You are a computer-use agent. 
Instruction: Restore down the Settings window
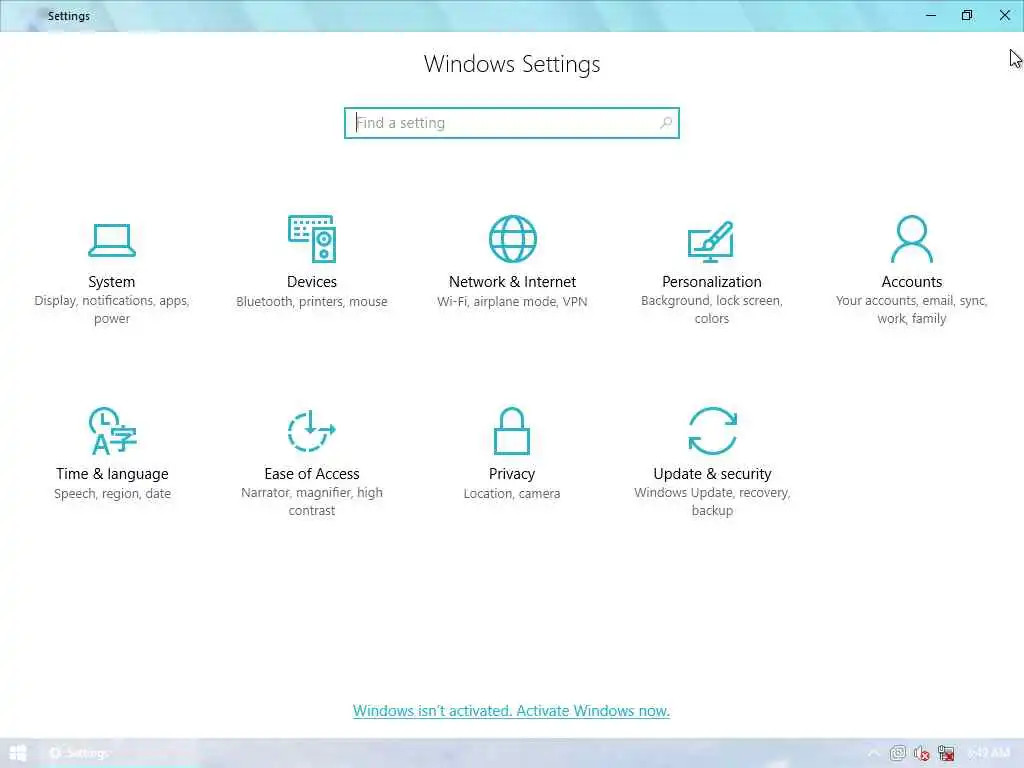(x=967, y=15)
